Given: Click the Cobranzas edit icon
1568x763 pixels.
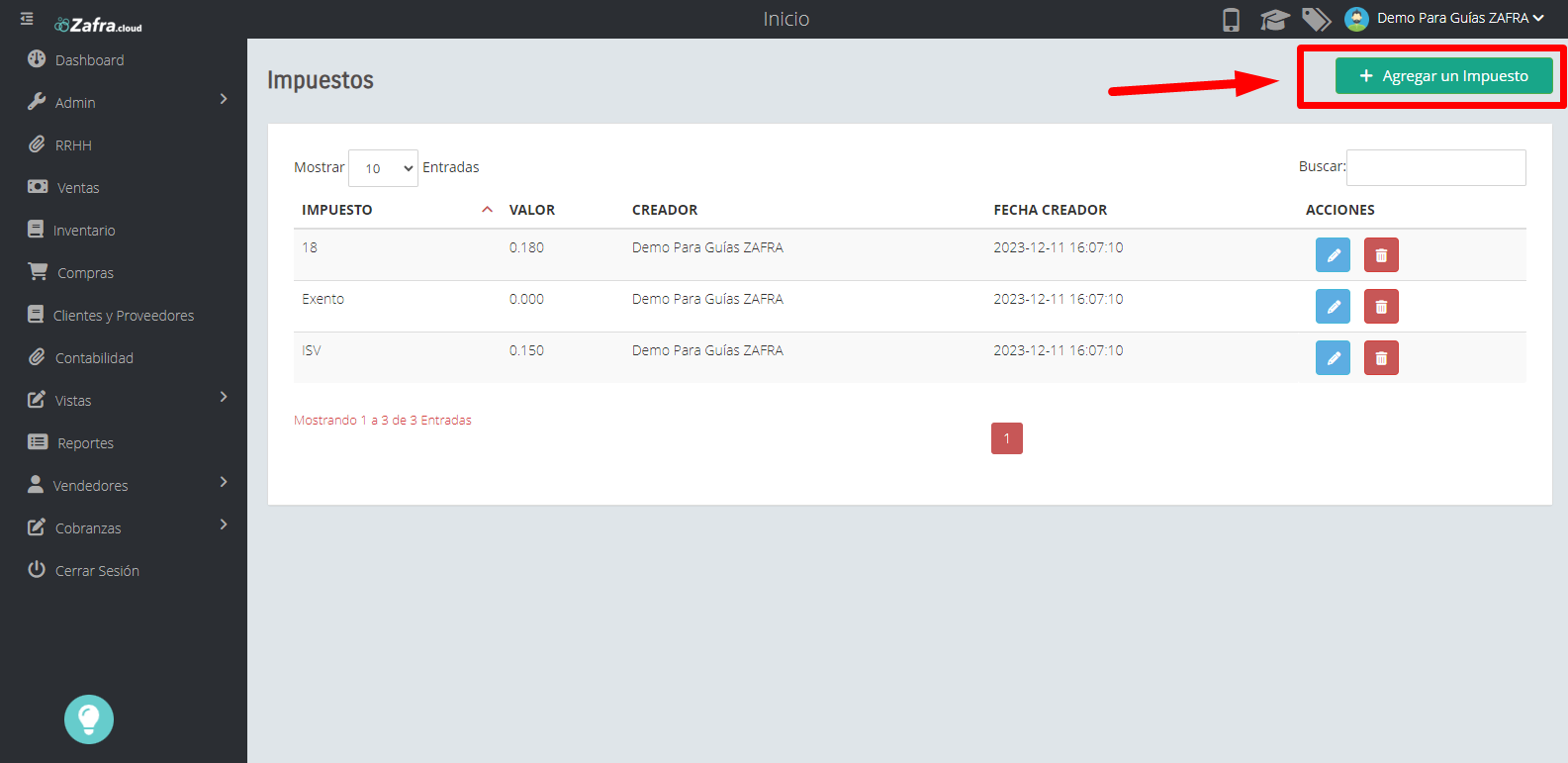Looking at the screenshot, I should [x=37, y=526].
